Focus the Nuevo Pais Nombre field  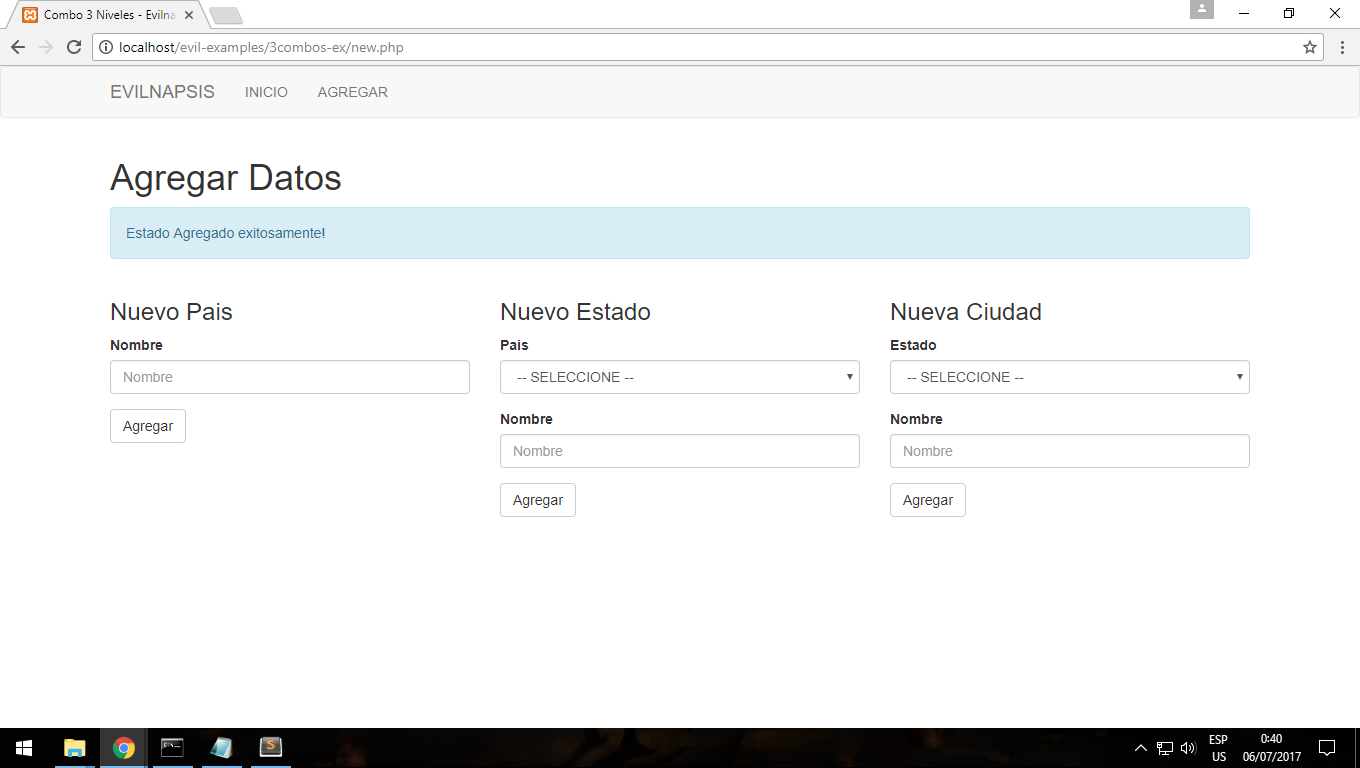tap(290, 377)
